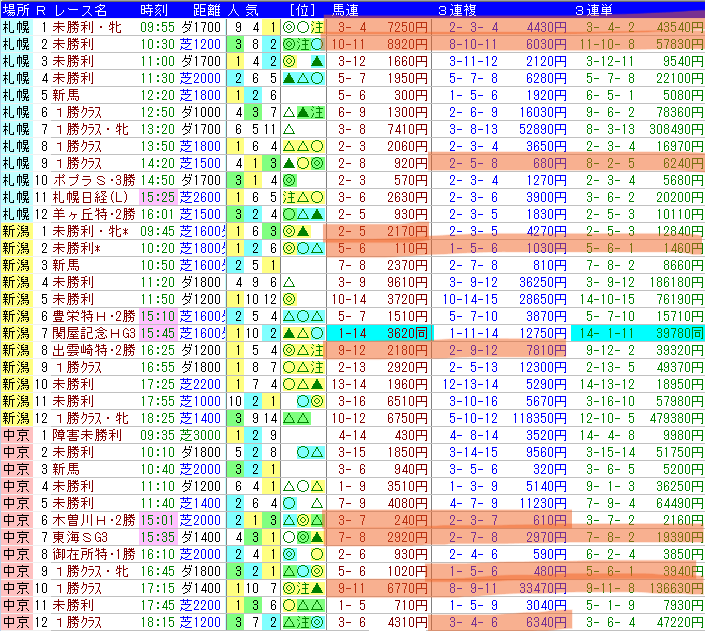
Task: Select the 札幌日経(L) race row
Action: point(352,197)
